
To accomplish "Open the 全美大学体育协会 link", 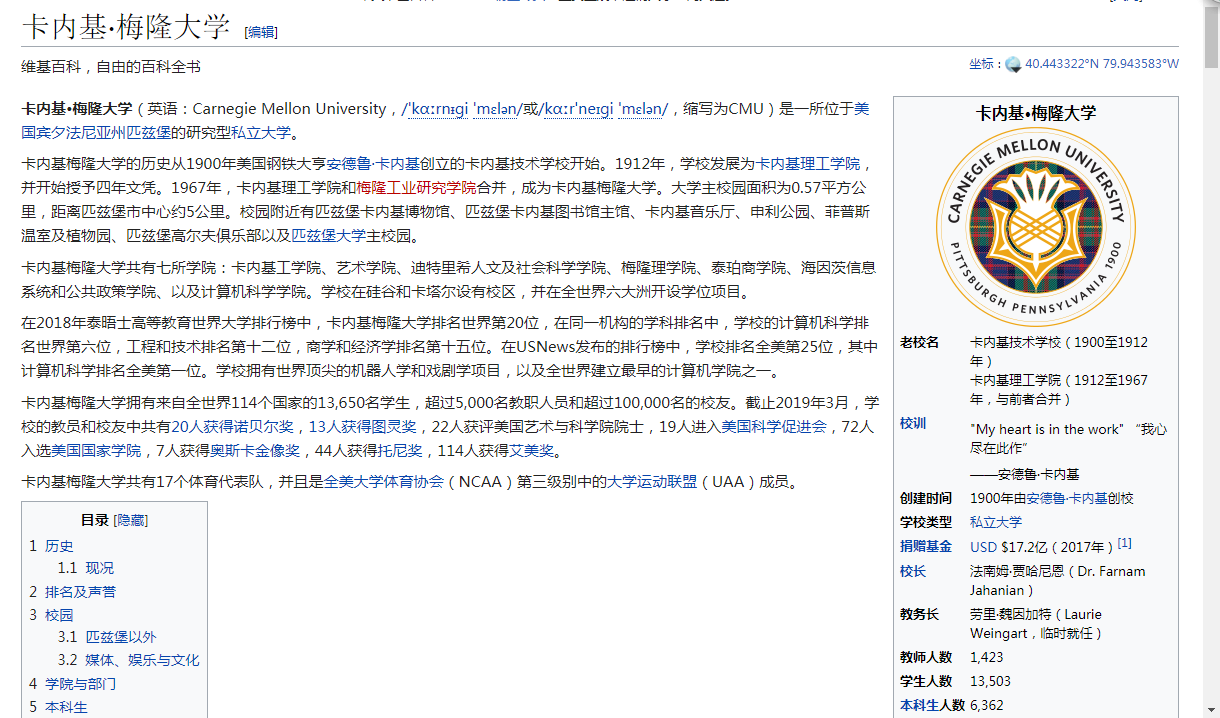I will click(x=384, y=481).
